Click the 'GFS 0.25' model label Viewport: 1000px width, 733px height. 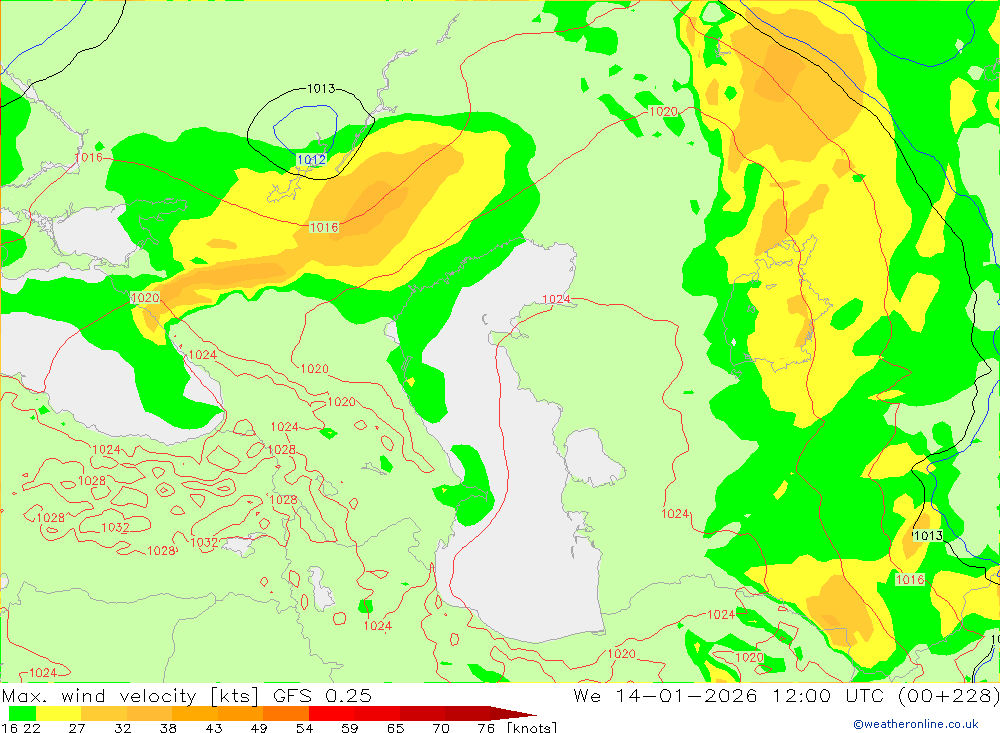pos(322,696)
